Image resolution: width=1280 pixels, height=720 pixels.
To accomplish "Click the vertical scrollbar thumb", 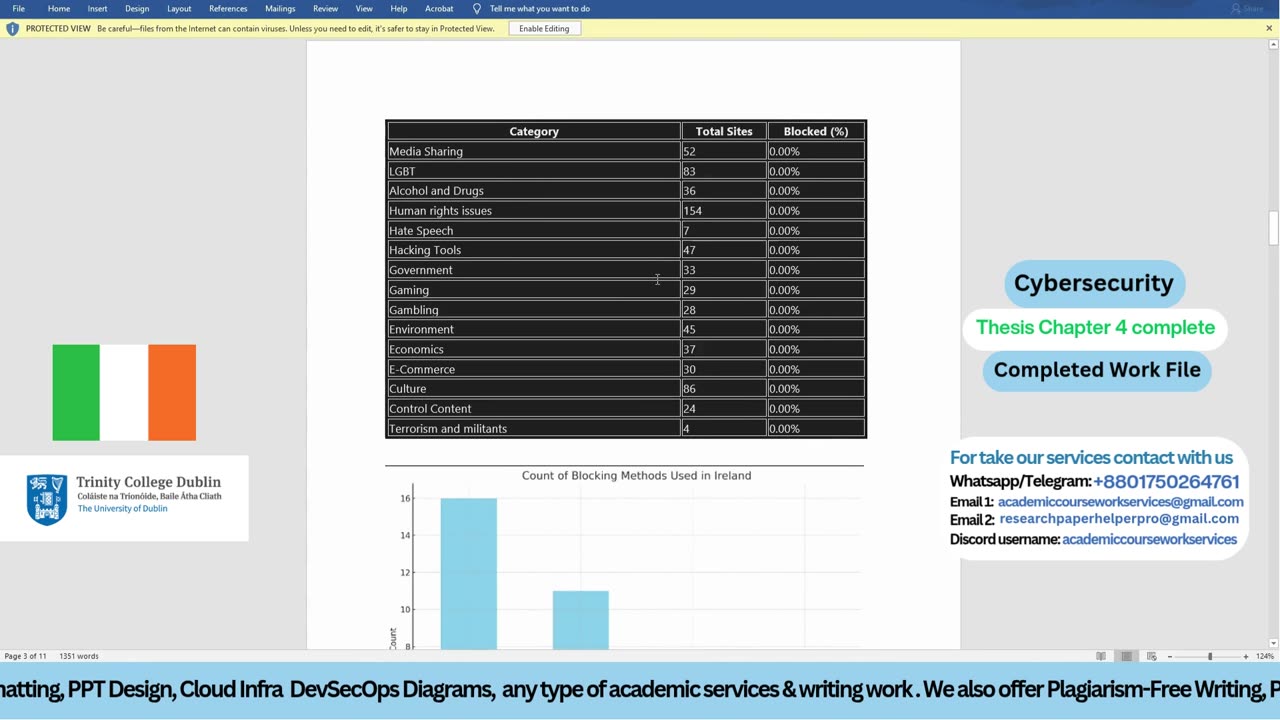I will 1273,227.
